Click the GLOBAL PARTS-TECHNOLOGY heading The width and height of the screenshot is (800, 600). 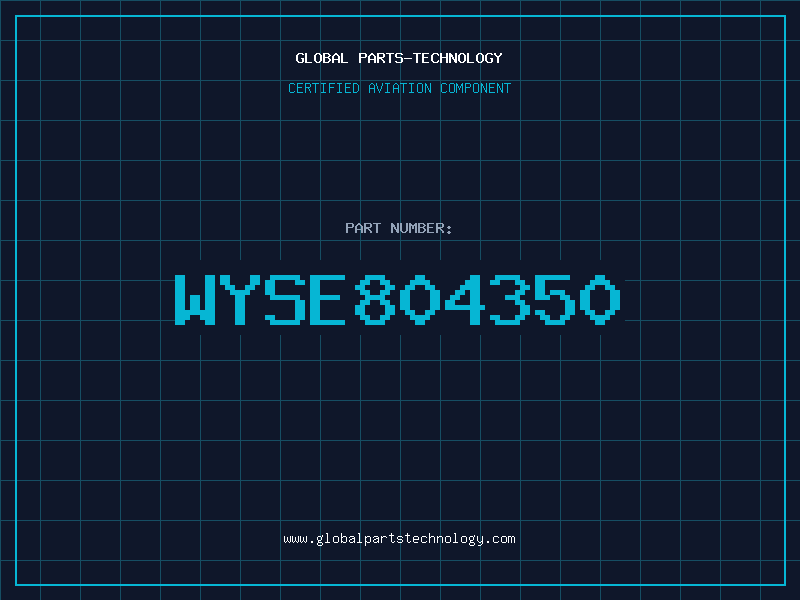tap(399, 58)
